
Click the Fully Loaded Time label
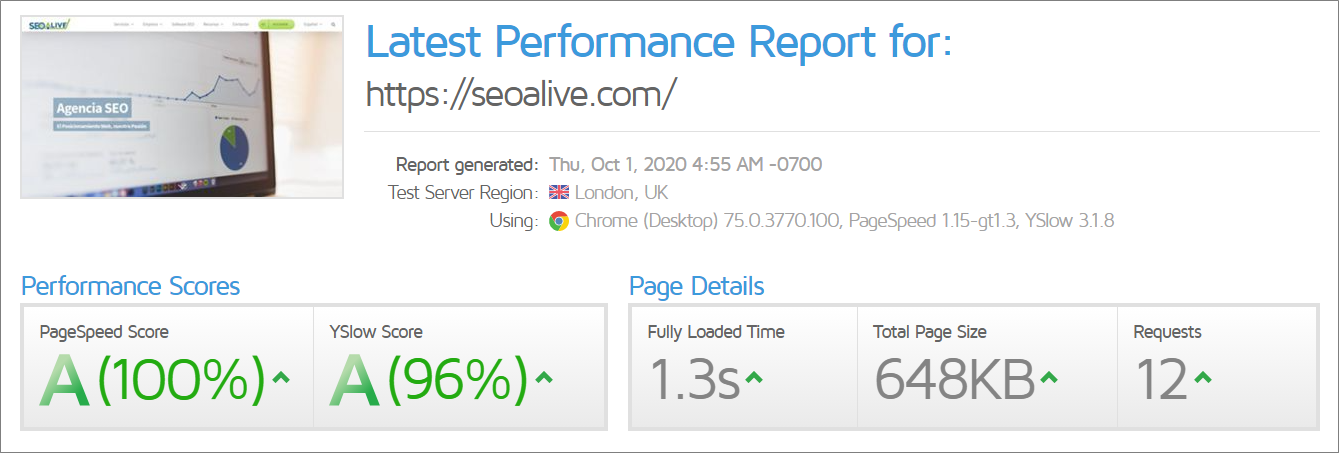point(716,332)
